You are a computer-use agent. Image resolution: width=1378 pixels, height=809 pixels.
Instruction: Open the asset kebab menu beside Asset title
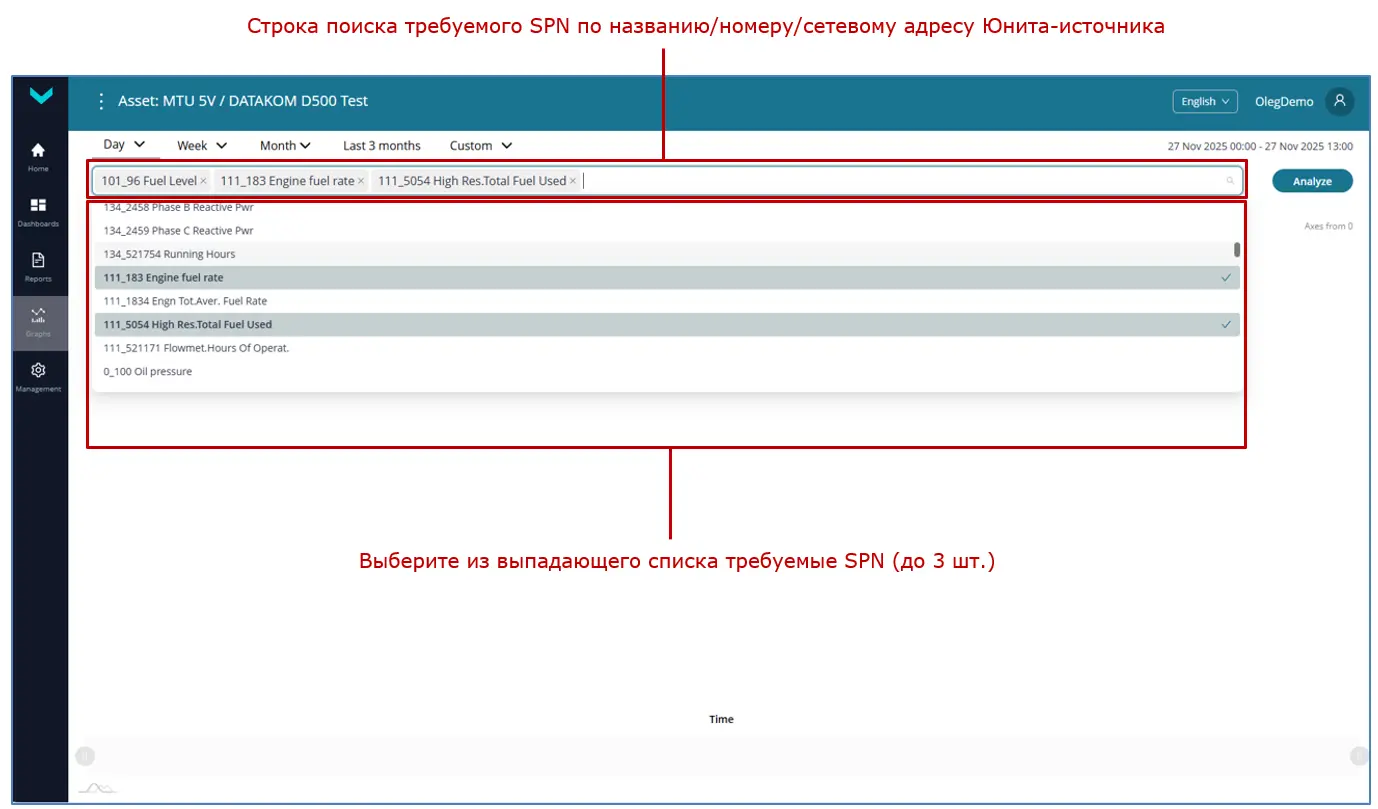[x=100, y=100]
